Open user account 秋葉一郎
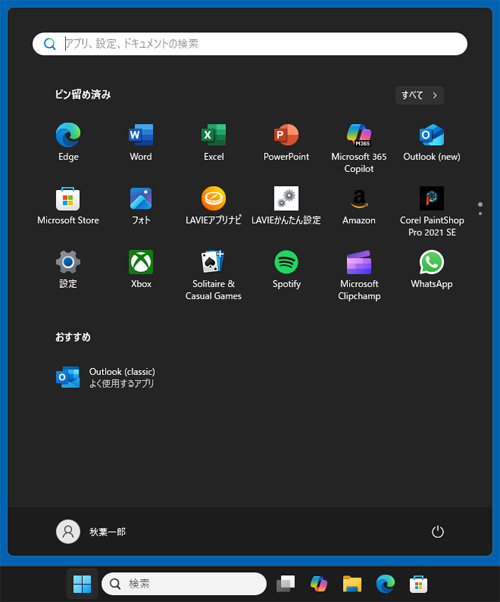Screen dimensions: 500x602 click(91, 532)
